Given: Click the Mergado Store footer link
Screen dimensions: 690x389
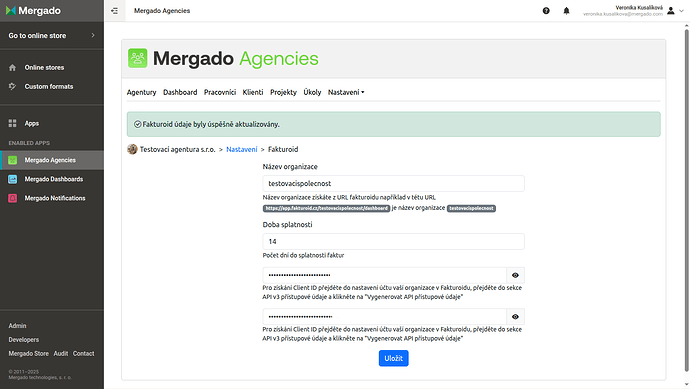Looking at the screenshot, I should tap(29, 353).
